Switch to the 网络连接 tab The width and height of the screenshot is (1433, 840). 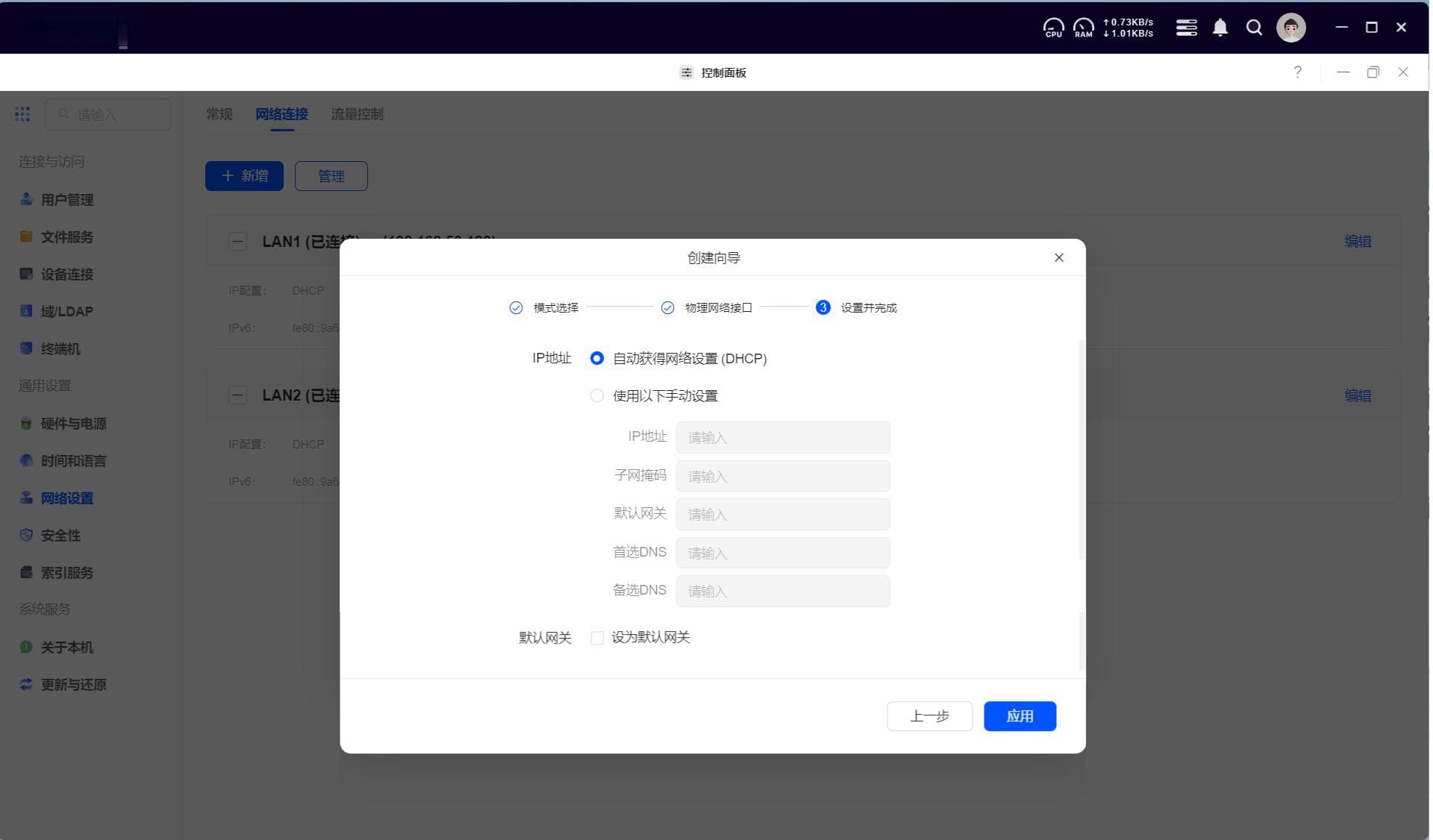(x=281, y=113)
